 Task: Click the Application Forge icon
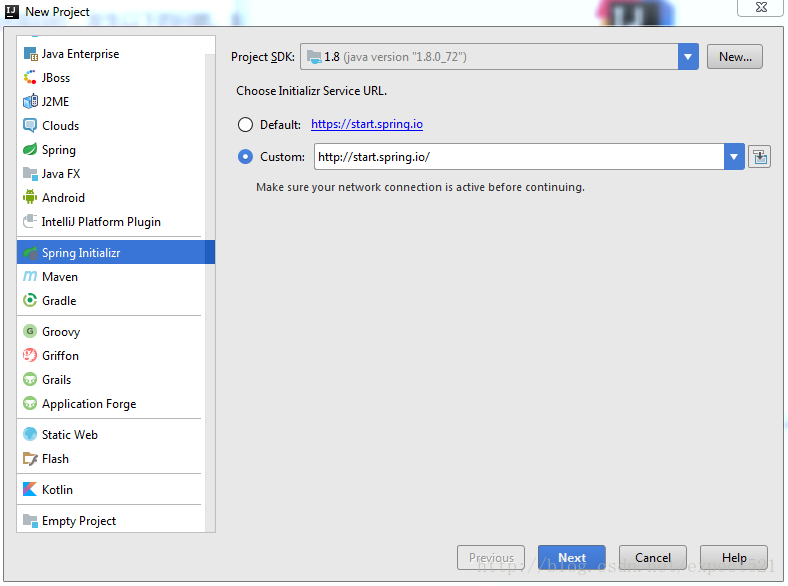tap(30, 403)
